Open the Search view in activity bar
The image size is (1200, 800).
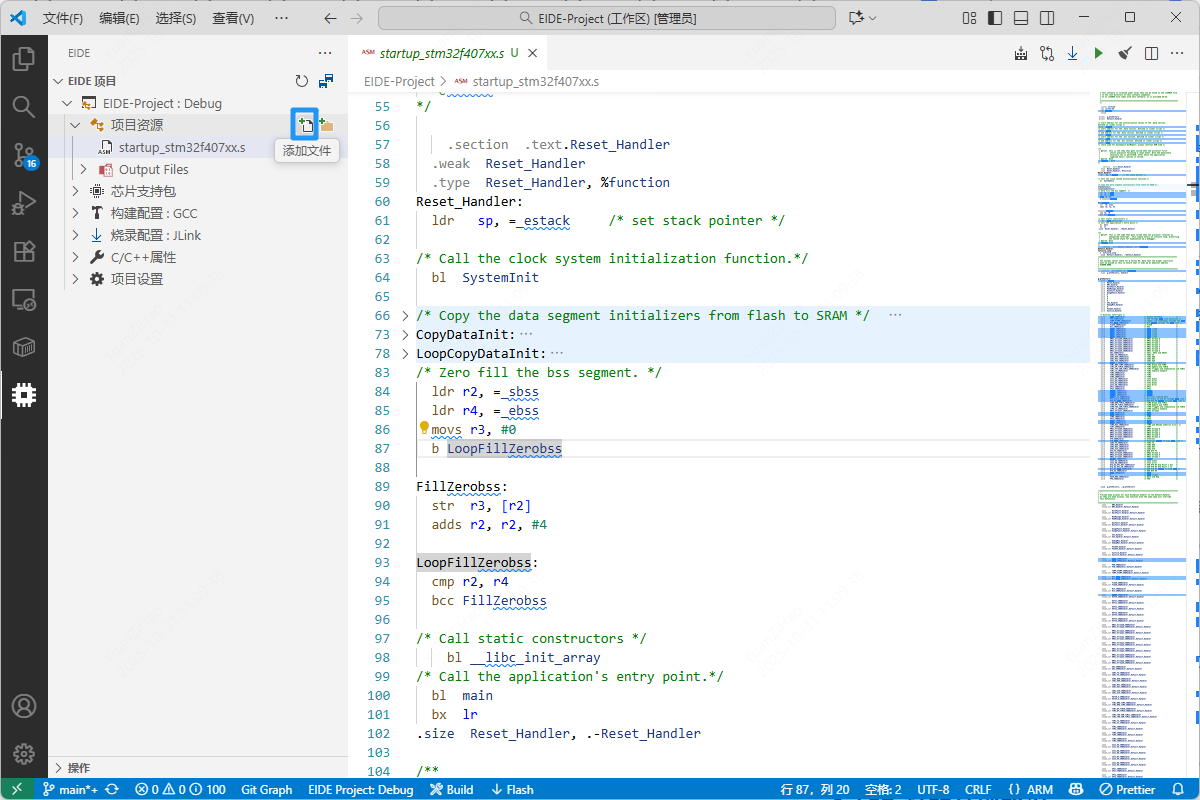pyautogui.click(x=24, y=106)
